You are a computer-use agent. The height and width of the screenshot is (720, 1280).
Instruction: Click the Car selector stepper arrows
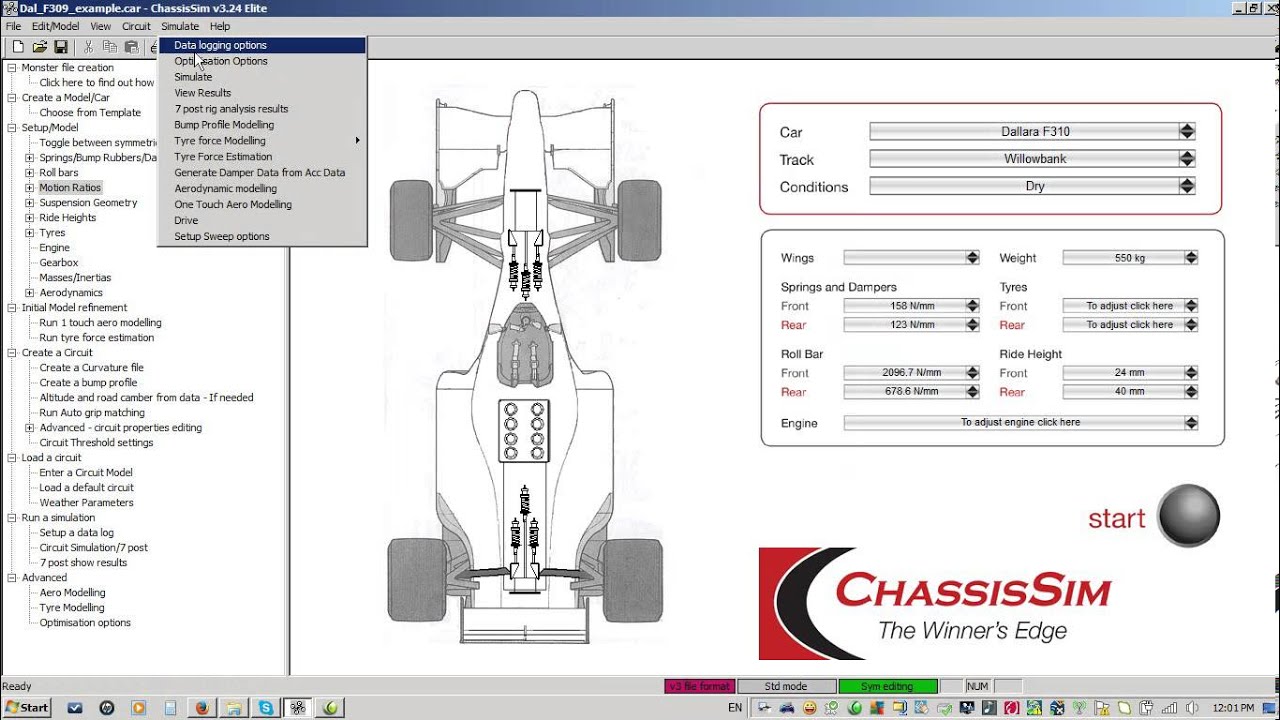[x=1187, y=131]
